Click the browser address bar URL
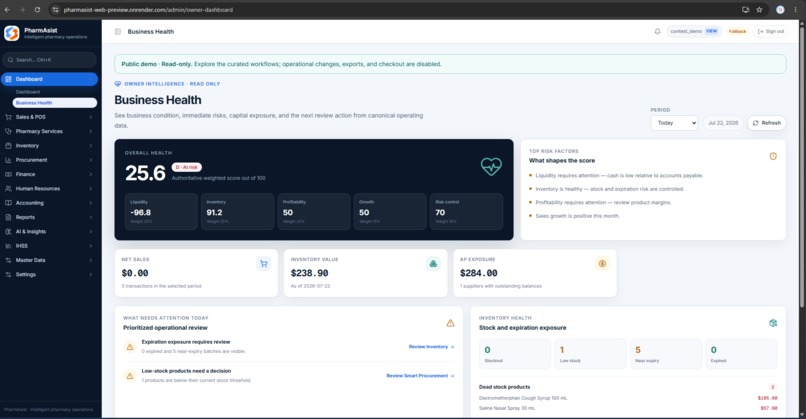The image size is (806, 419). click(148, 10)
